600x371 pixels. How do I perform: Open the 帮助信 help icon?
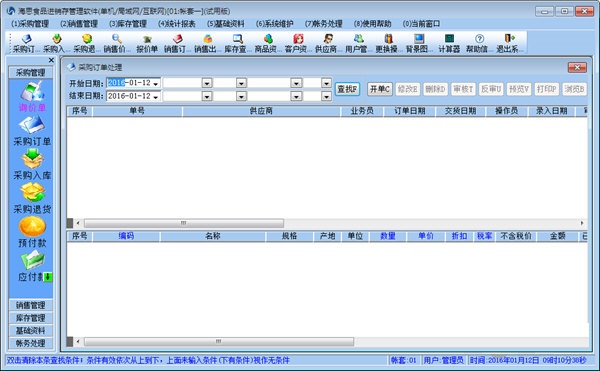coord(479,43)
